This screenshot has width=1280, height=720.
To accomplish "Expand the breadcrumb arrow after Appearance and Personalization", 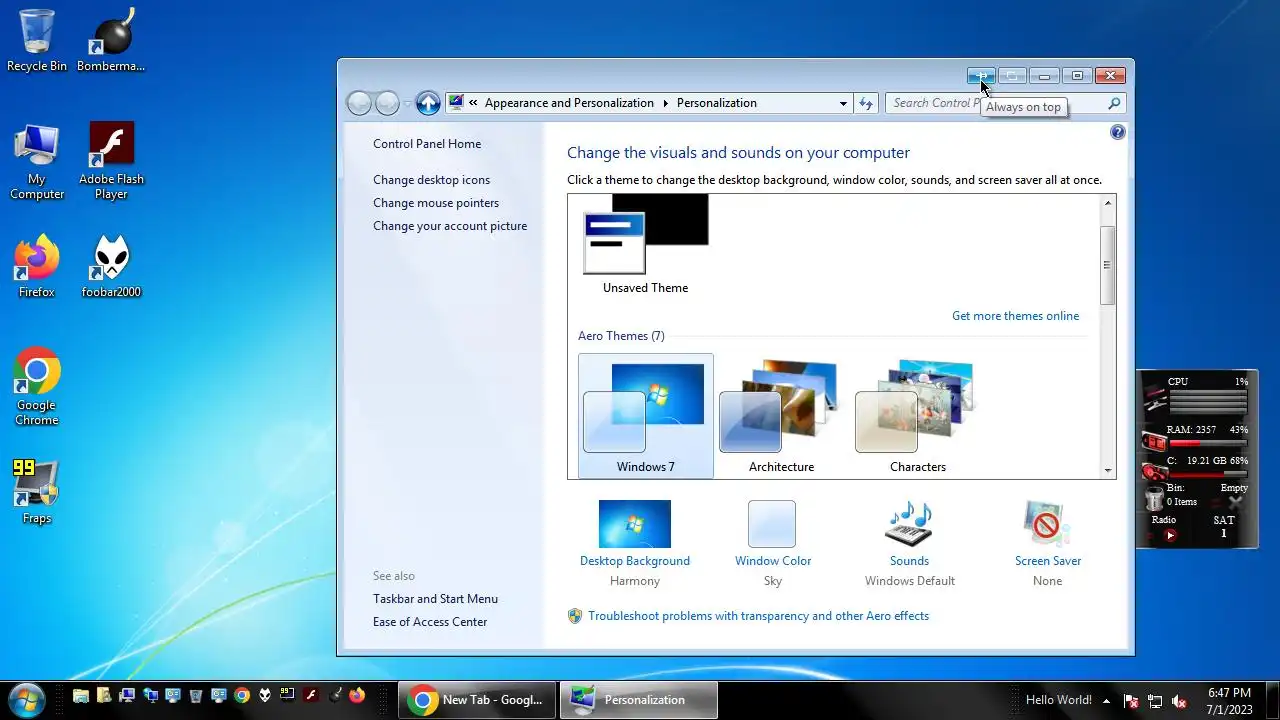I will (665, 103).
